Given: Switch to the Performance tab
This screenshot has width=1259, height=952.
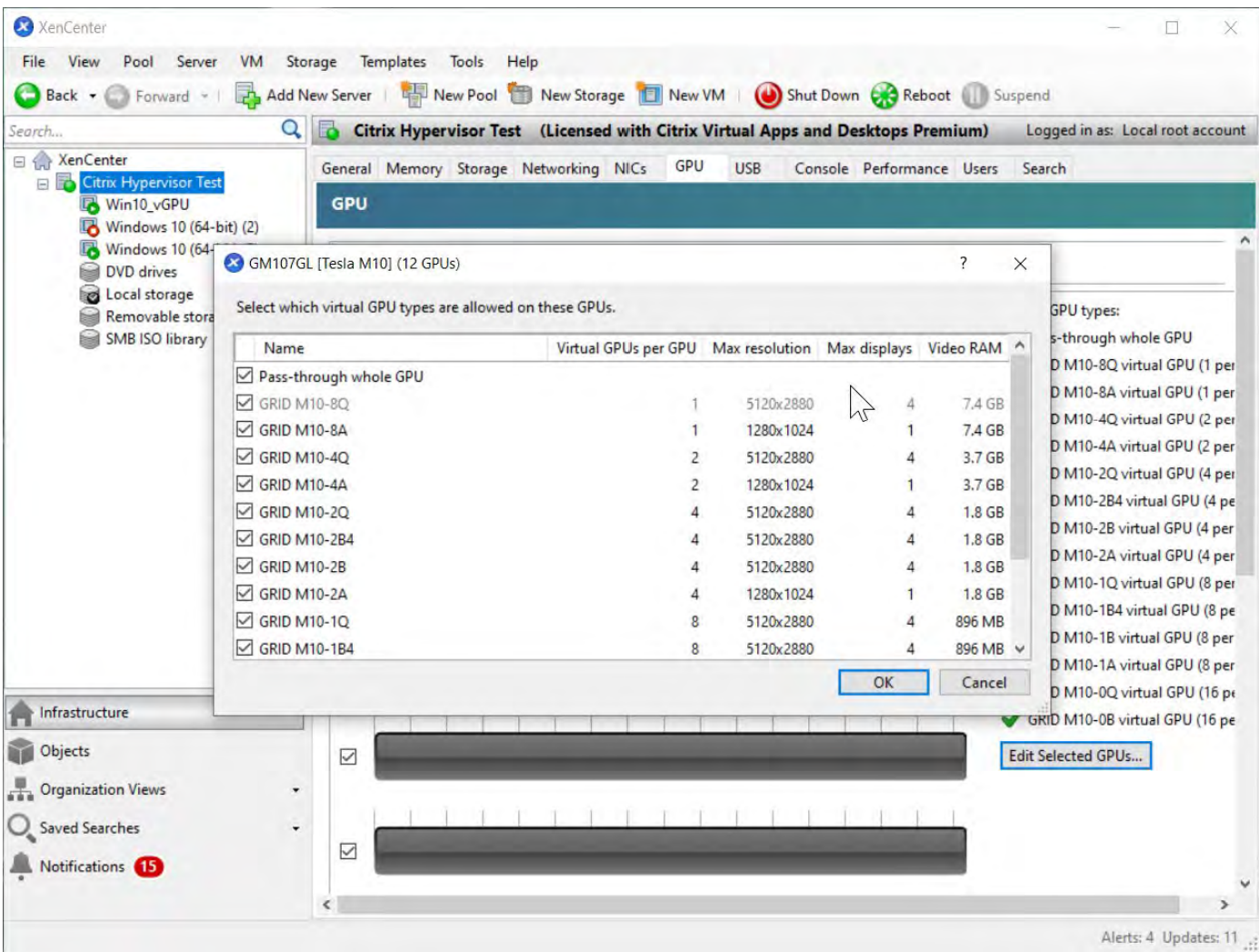Looking at the screenshot, I should 904,168.
